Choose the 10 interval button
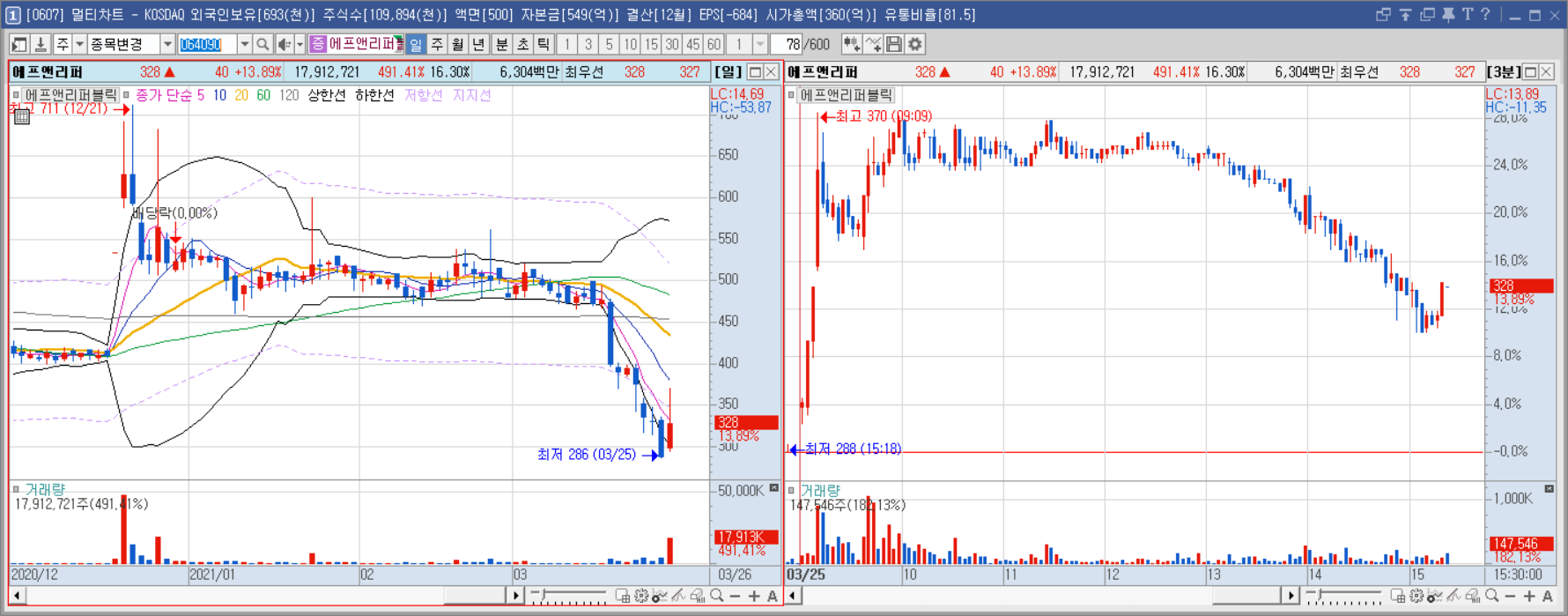Viewport: 1568px width, 616px height. pos(630,44)
